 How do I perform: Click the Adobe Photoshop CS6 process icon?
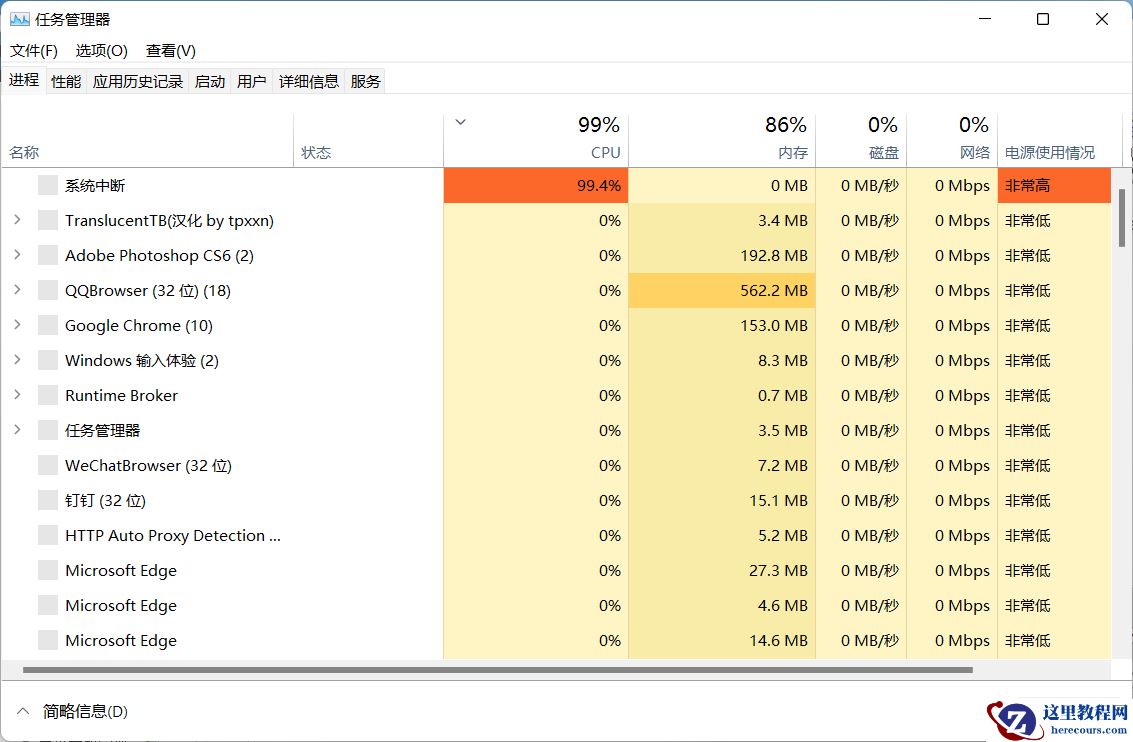click(47, 255)
